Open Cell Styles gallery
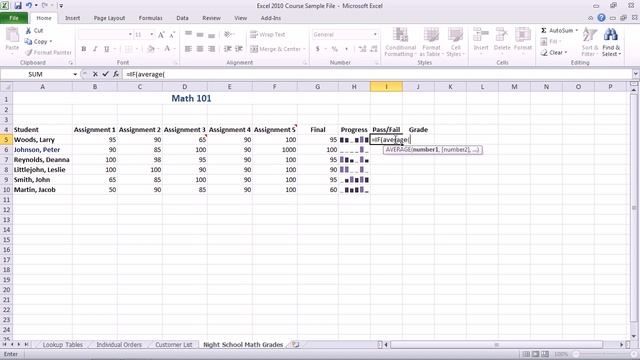This screenshot has height=360, width=640. pyautogui.click(x=455, y=42)
